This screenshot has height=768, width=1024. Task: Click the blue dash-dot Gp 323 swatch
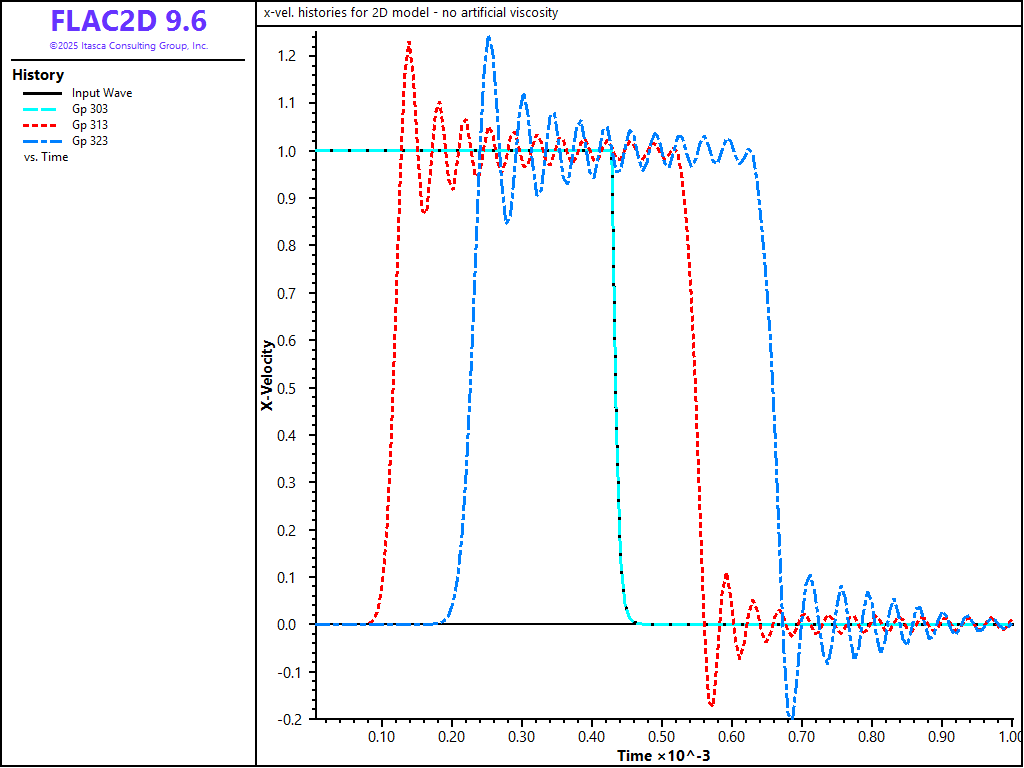pyautogui.click(x=41, y=141)
